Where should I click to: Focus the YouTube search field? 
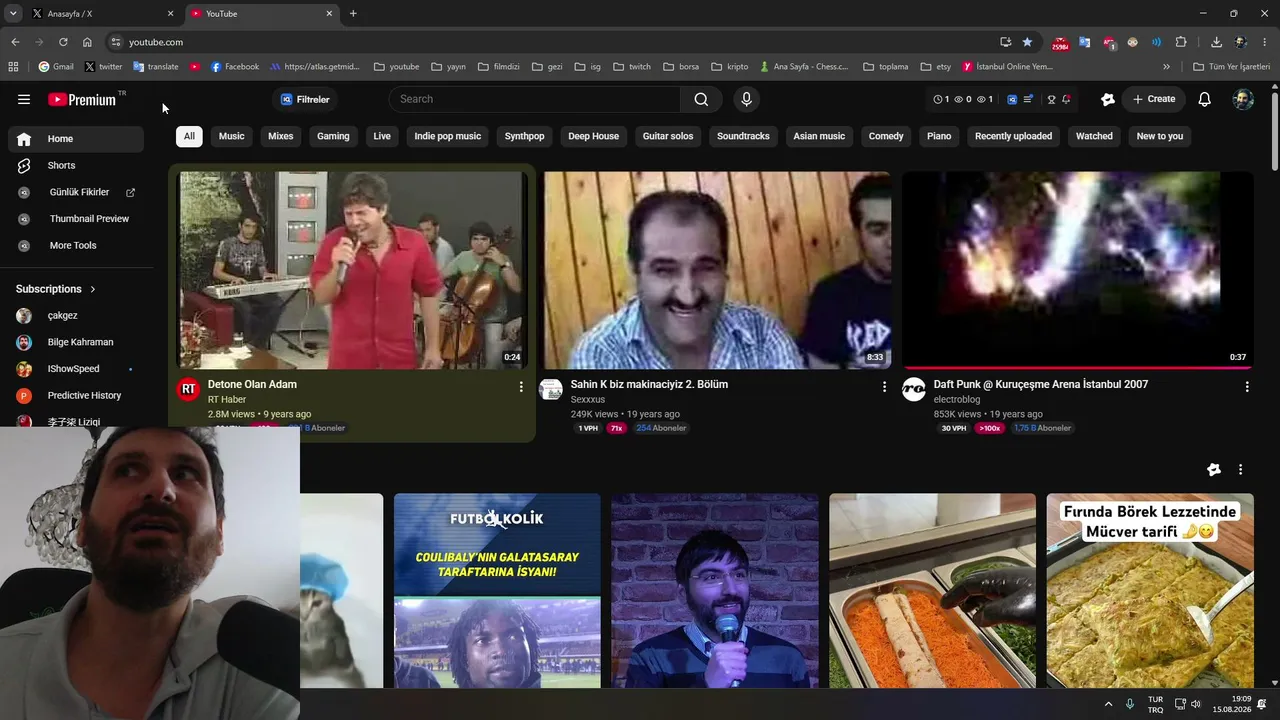click(535, 99)
